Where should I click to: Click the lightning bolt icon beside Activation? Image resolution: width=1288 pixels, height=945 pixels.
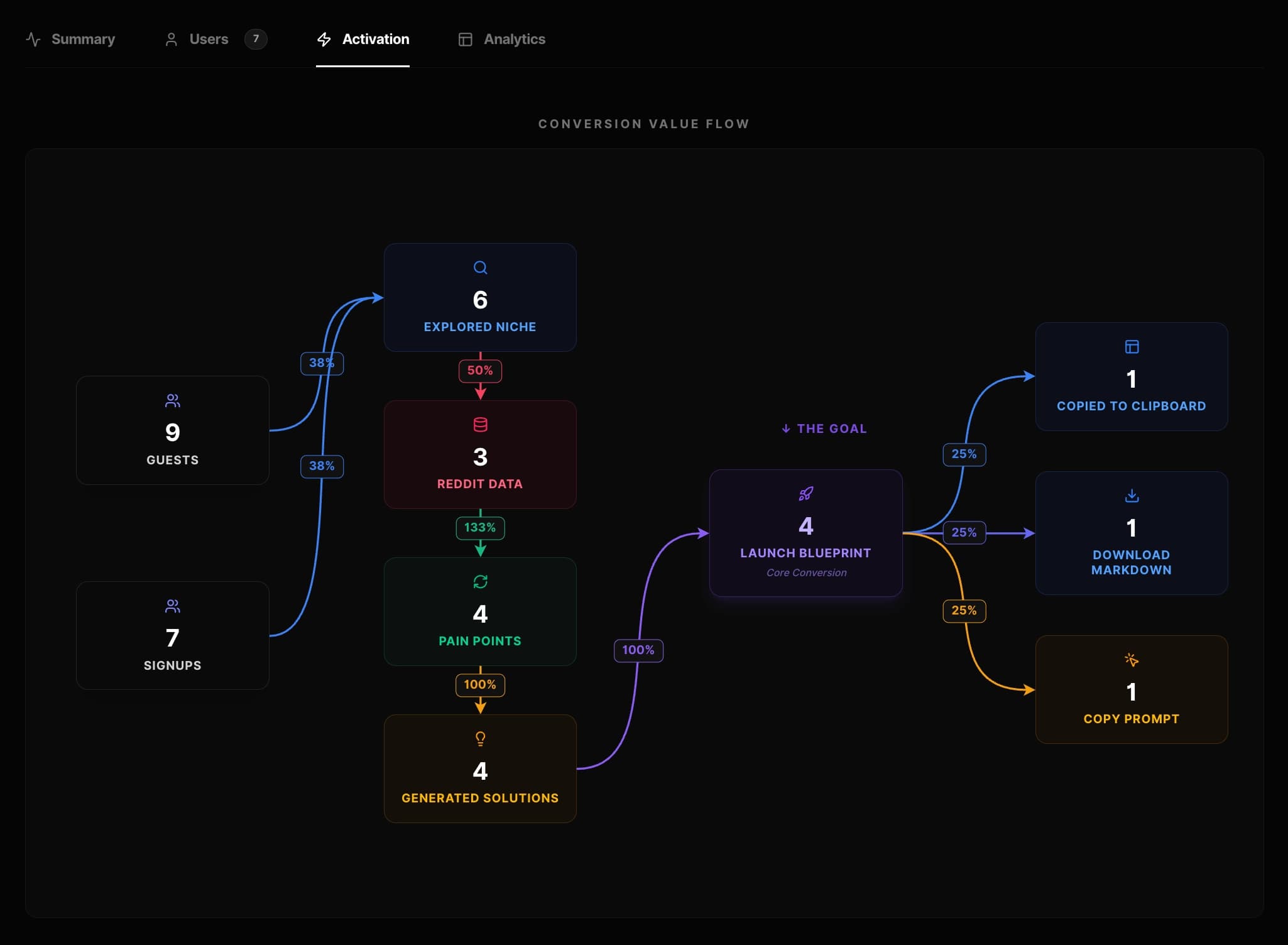pyautogui.click(x=324, y=39)
